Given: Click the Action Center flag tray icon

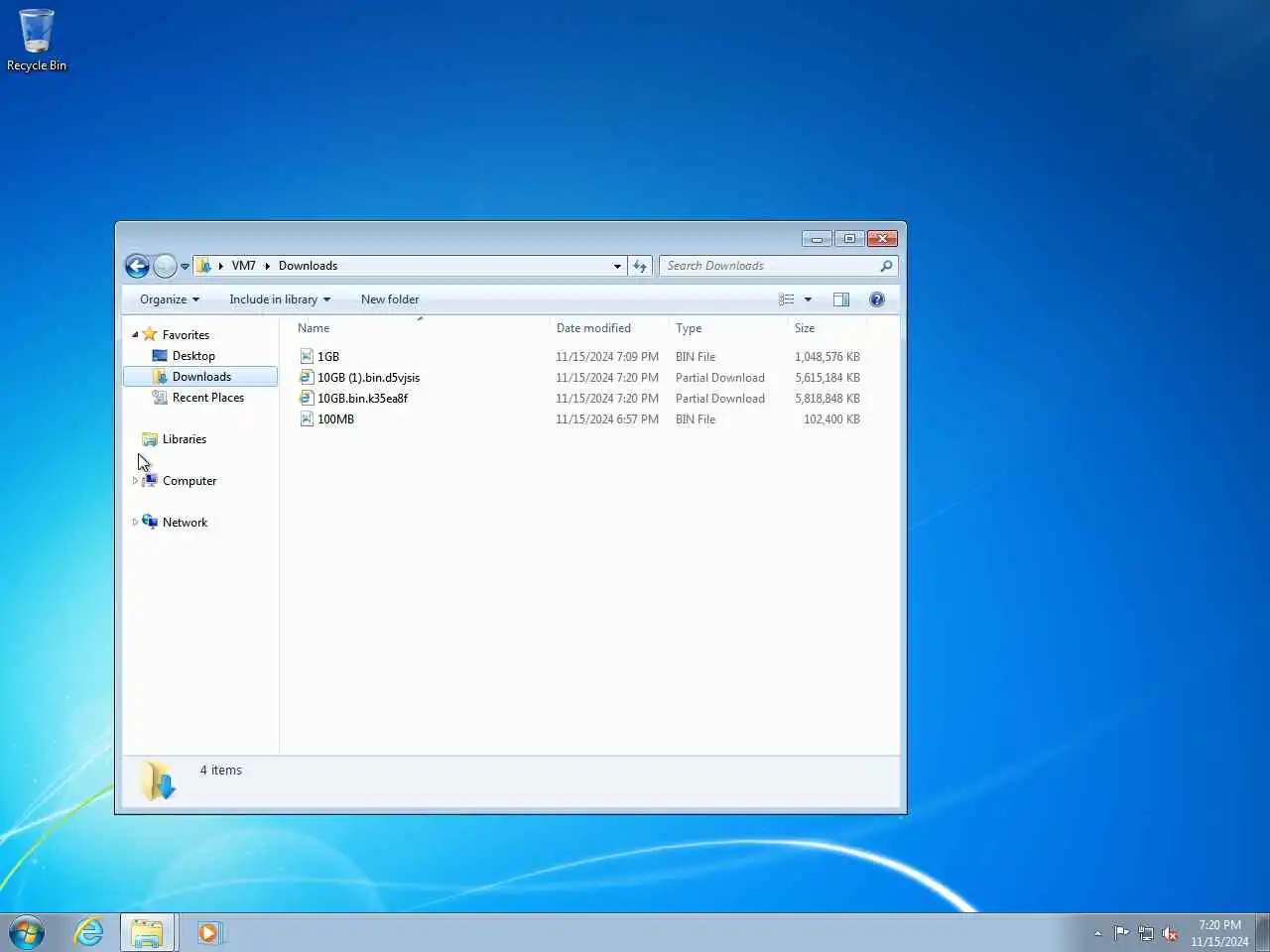Looking at the screenshot, I should click(x=1121, y=933).
